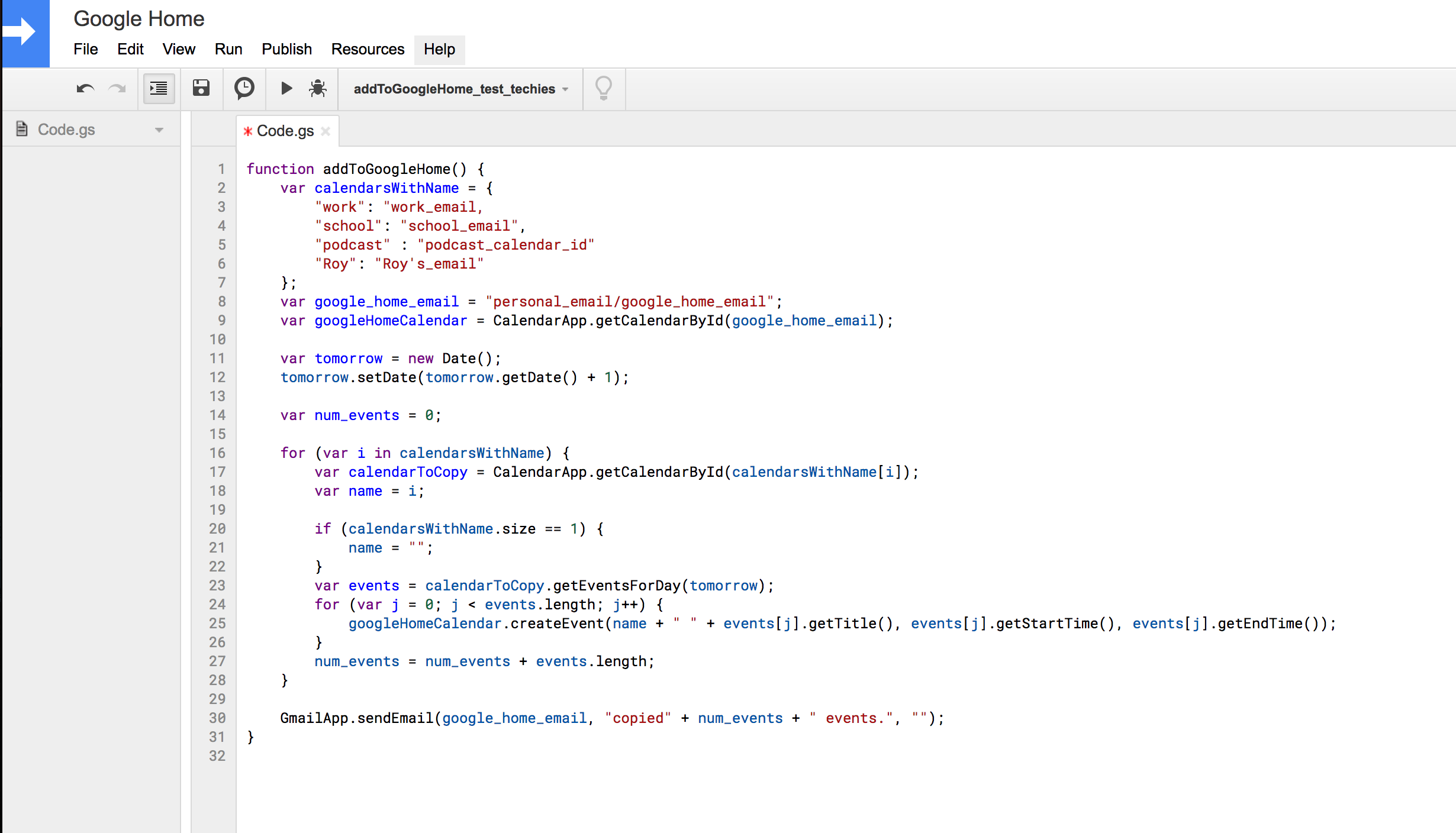The image size is (1456, 833).
Task: Click line number 16 in the gutter
Action: pos(217,453)
